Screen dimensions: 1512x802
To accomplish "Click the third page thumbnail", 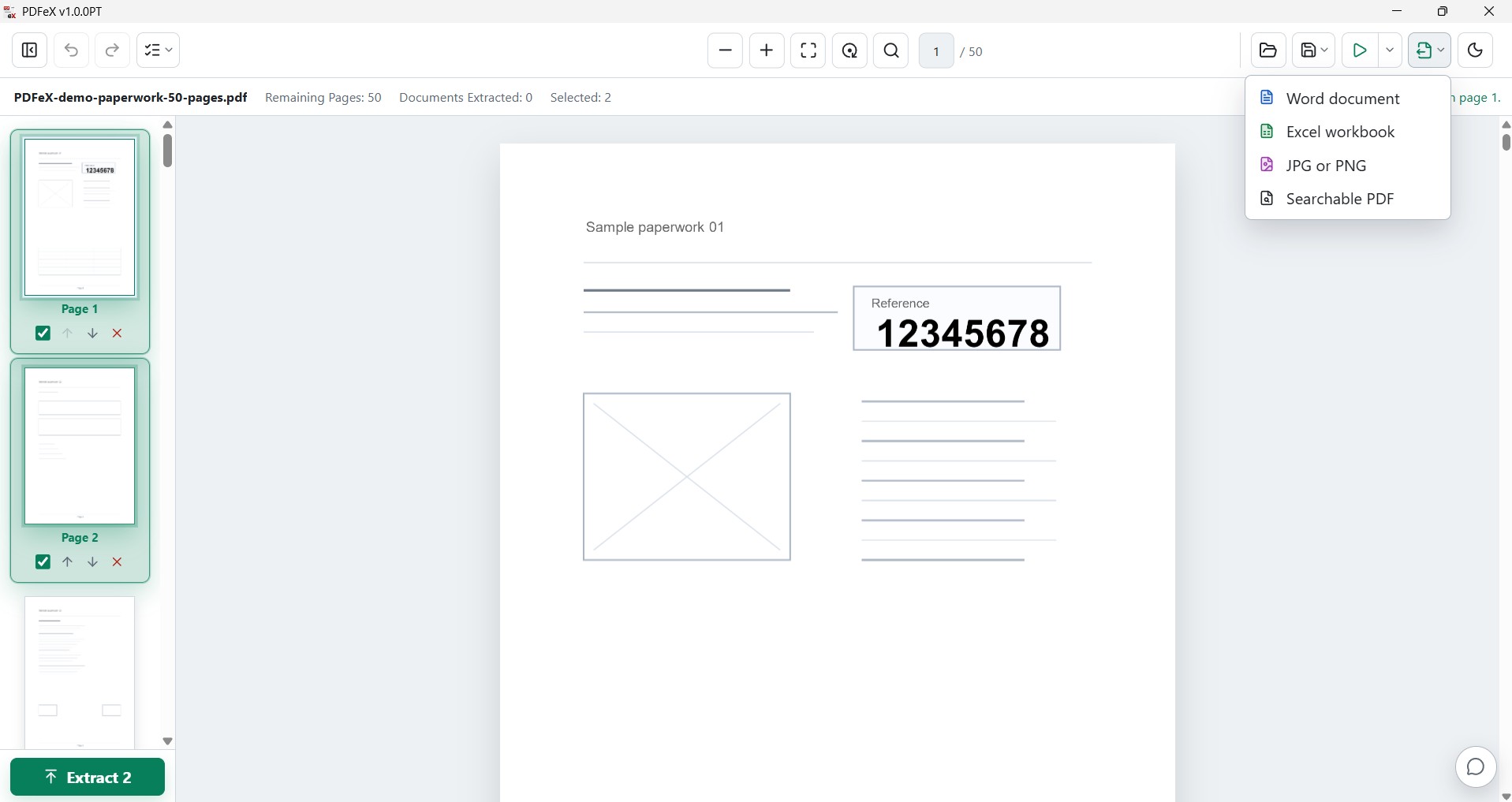I will [x=80, y=672].
